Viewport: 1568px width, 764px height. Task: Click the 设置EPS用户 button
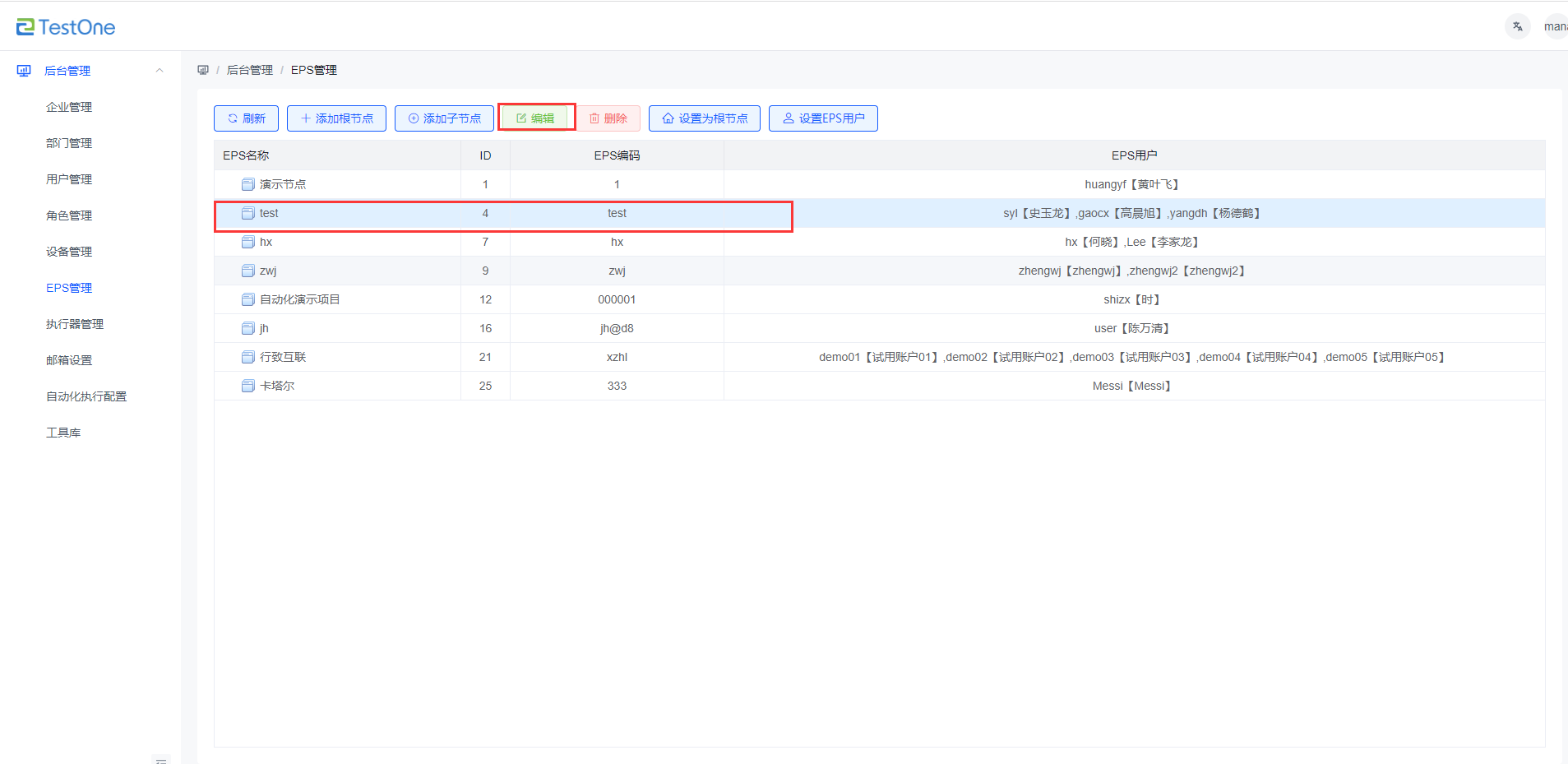click(x=823, y=118)
